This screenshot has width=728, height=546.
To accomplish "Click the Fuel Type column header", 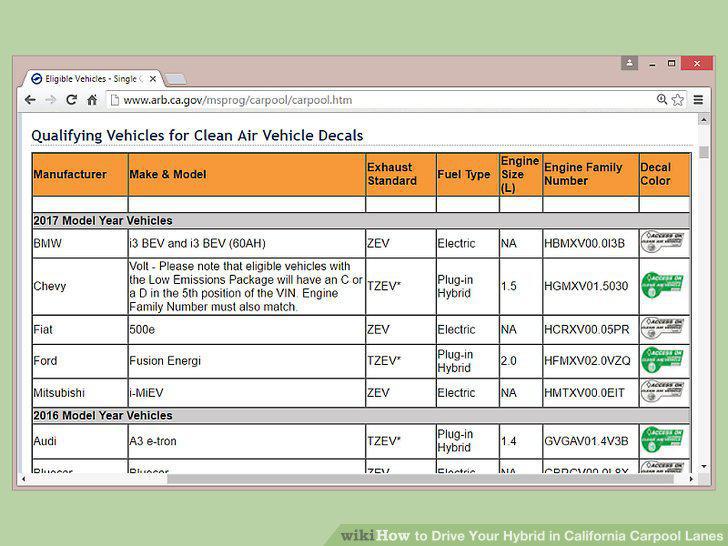I will tap(468, 175).
